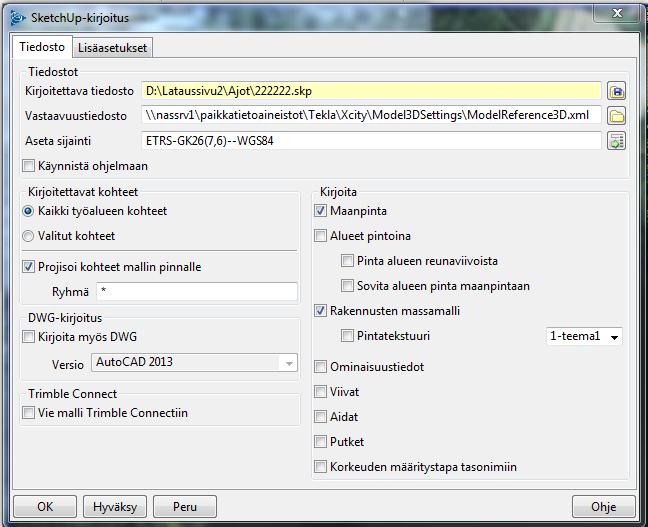Check Sovita alueen pinta maanpintaan
Image resolution: width=648 pixels, height=527 pixels.
tap(347, 286)
